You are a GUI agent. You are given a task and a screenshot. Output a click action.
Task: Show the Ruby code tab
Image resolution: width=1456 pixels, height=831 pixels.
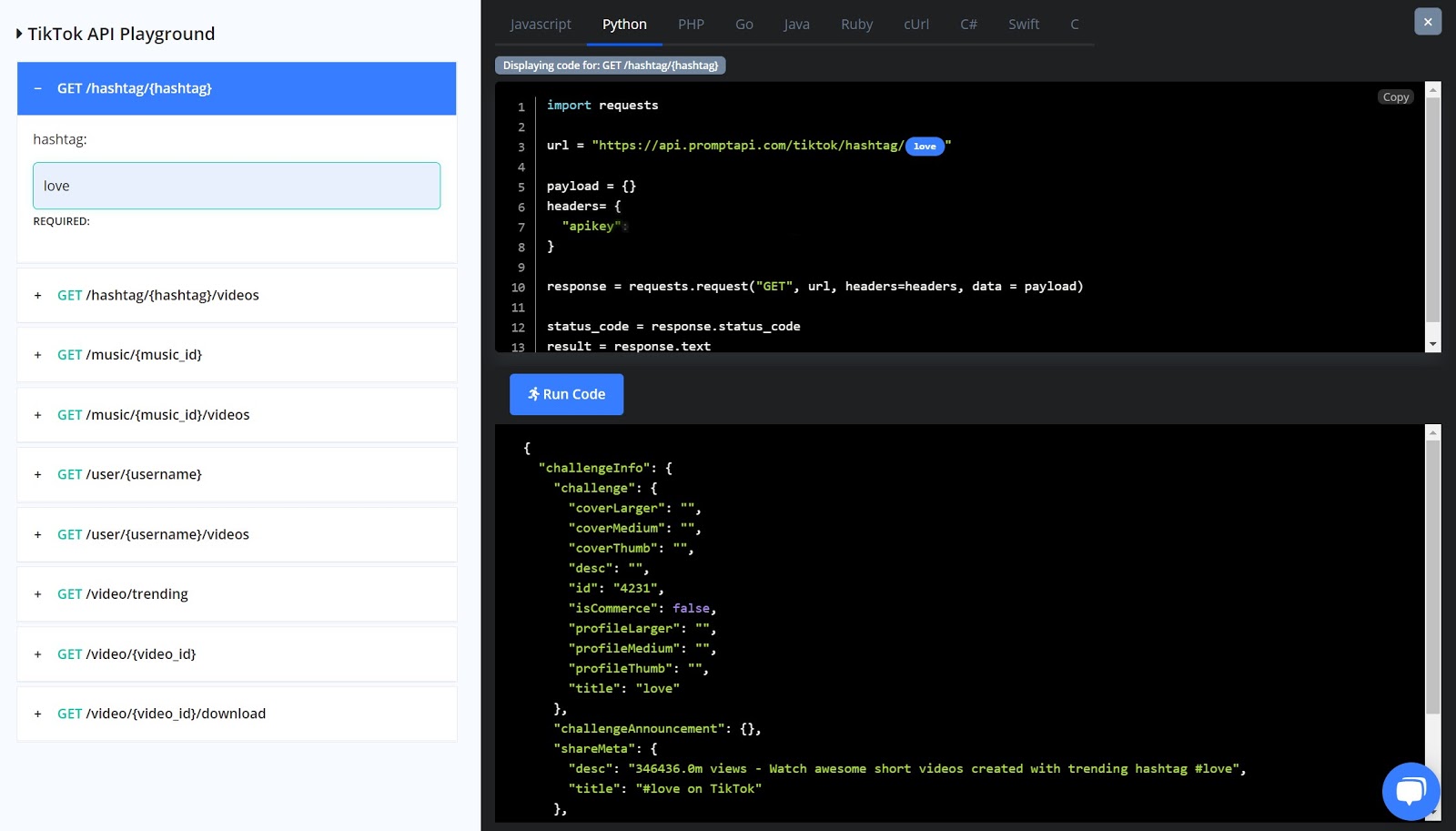click(x=856, y=25)
